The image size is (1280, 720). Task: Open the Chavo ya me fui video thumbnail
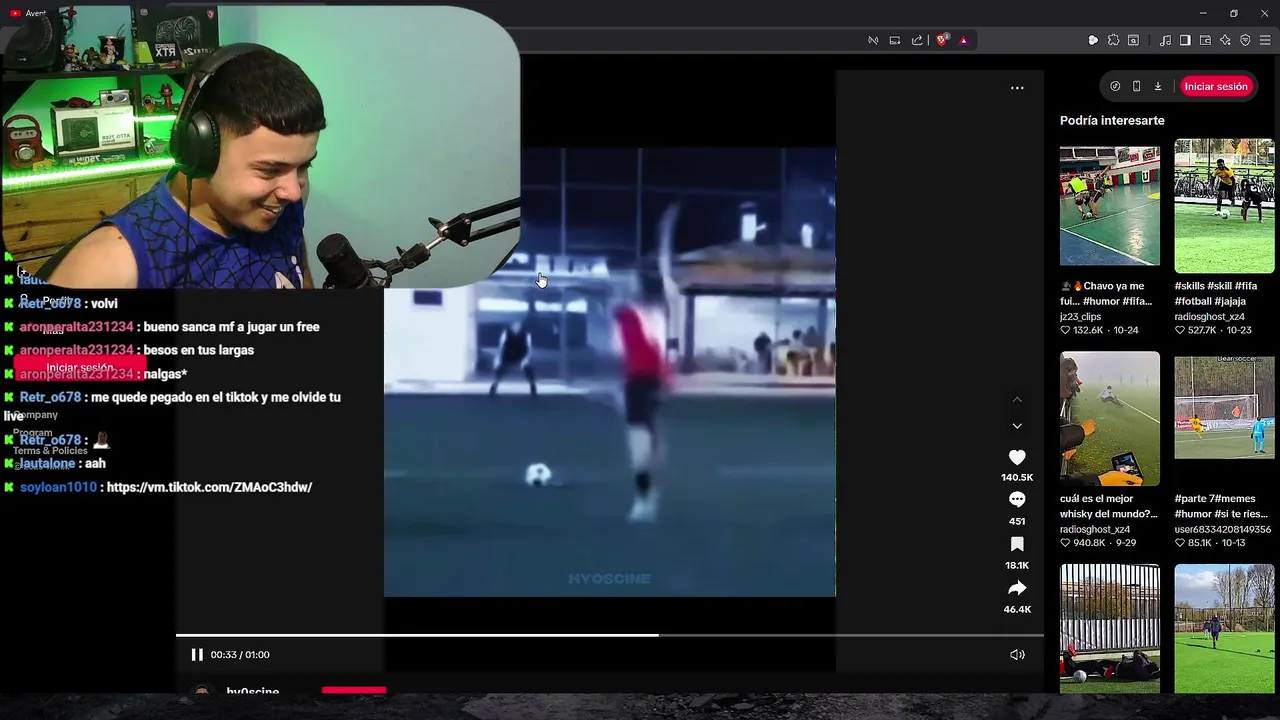[1110, 205]
